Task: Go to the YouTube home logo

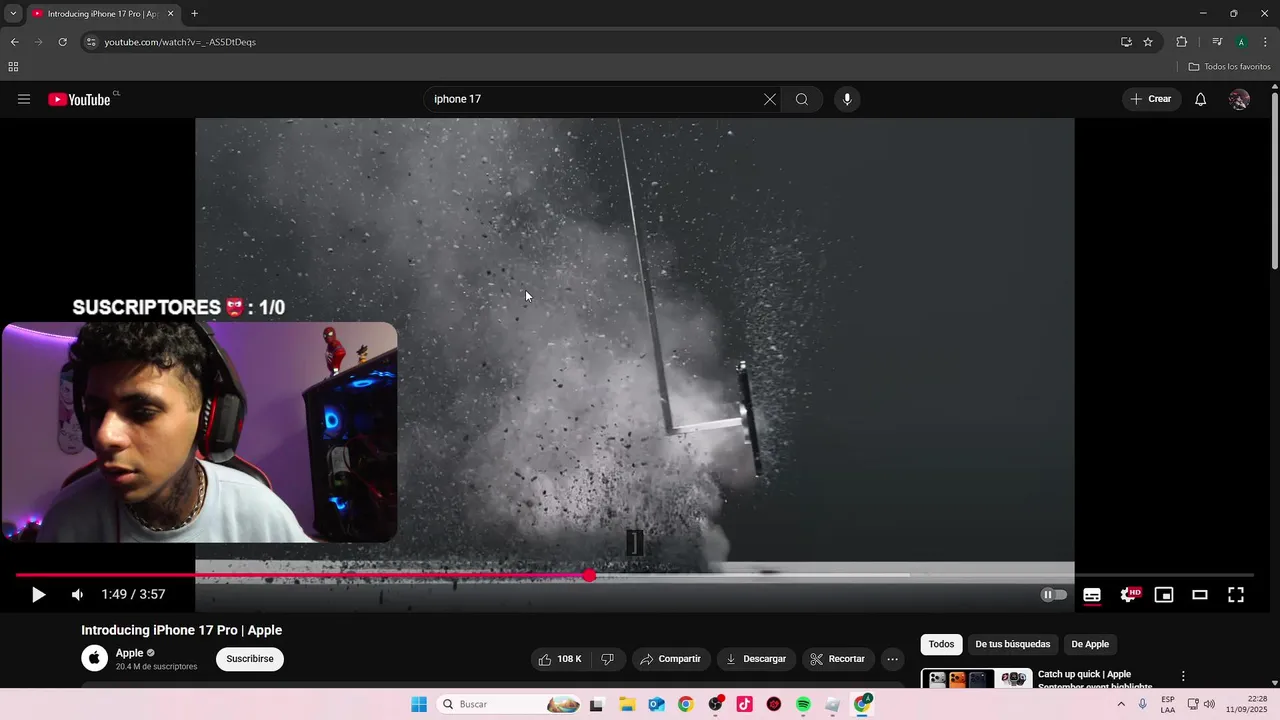Action: [80, 99]
